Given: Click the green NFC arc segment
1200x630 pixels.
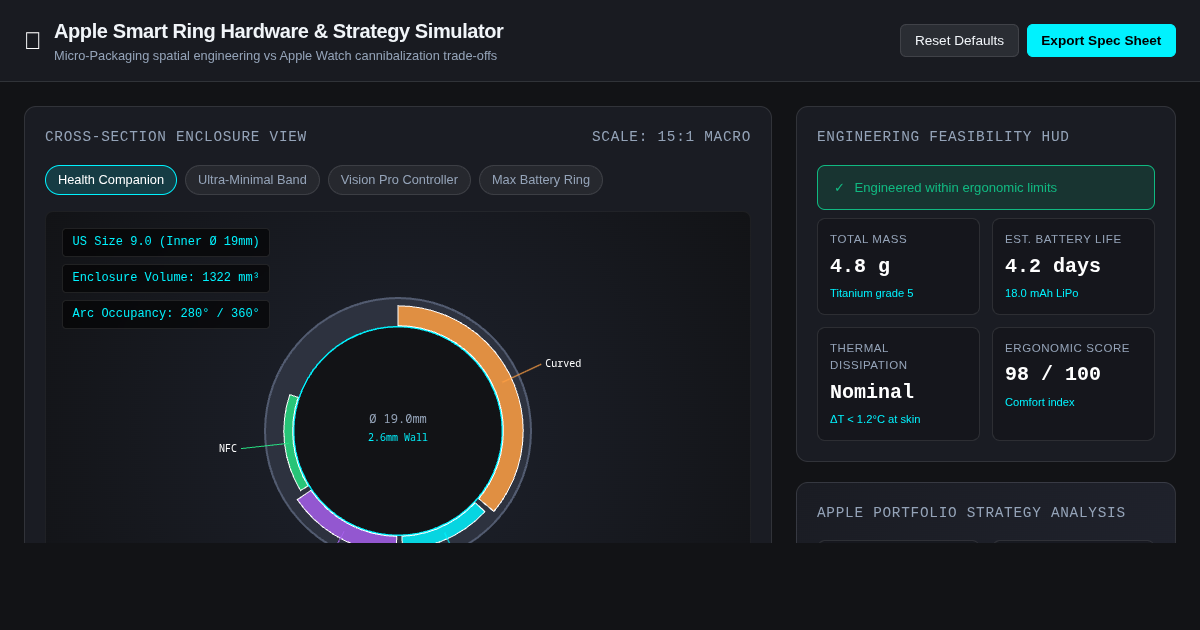Looking at the screenshot, I should [x=292, y=445].
